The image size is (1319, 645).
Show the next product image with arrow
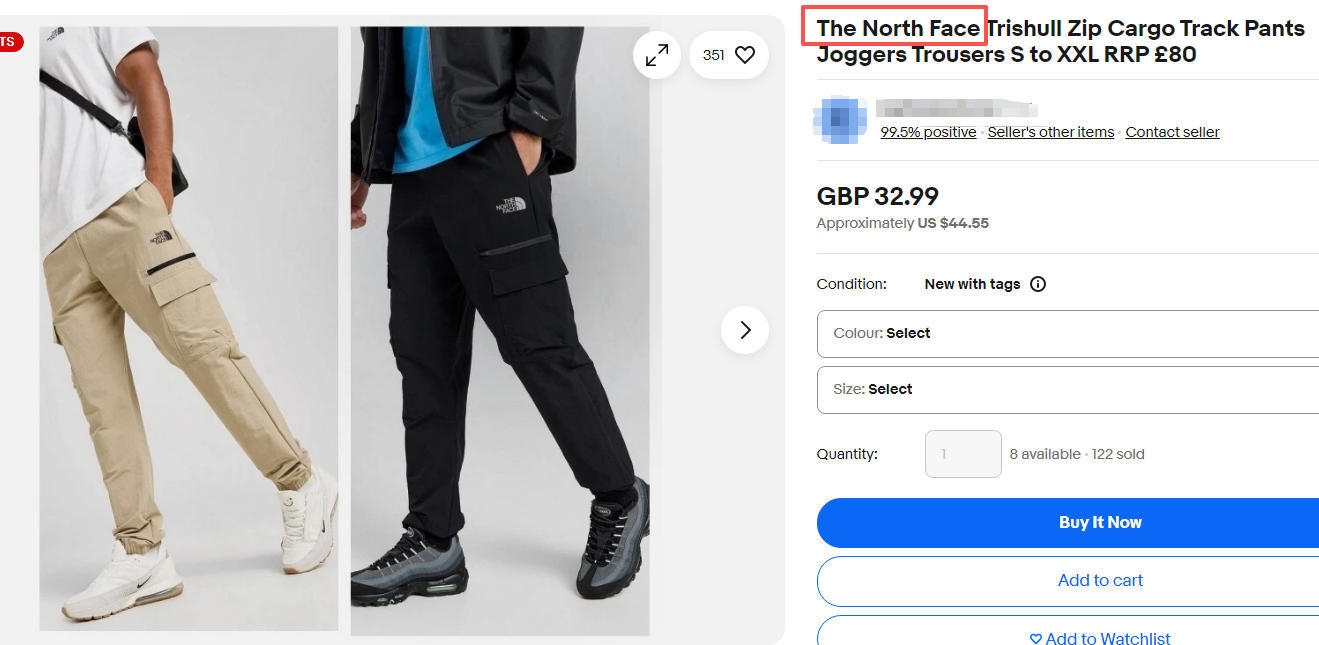pos(745,330)
